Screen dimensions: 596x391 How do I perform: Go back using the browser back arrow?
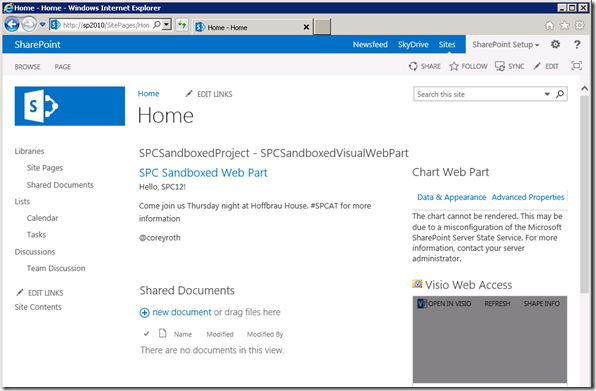(12, 25)
